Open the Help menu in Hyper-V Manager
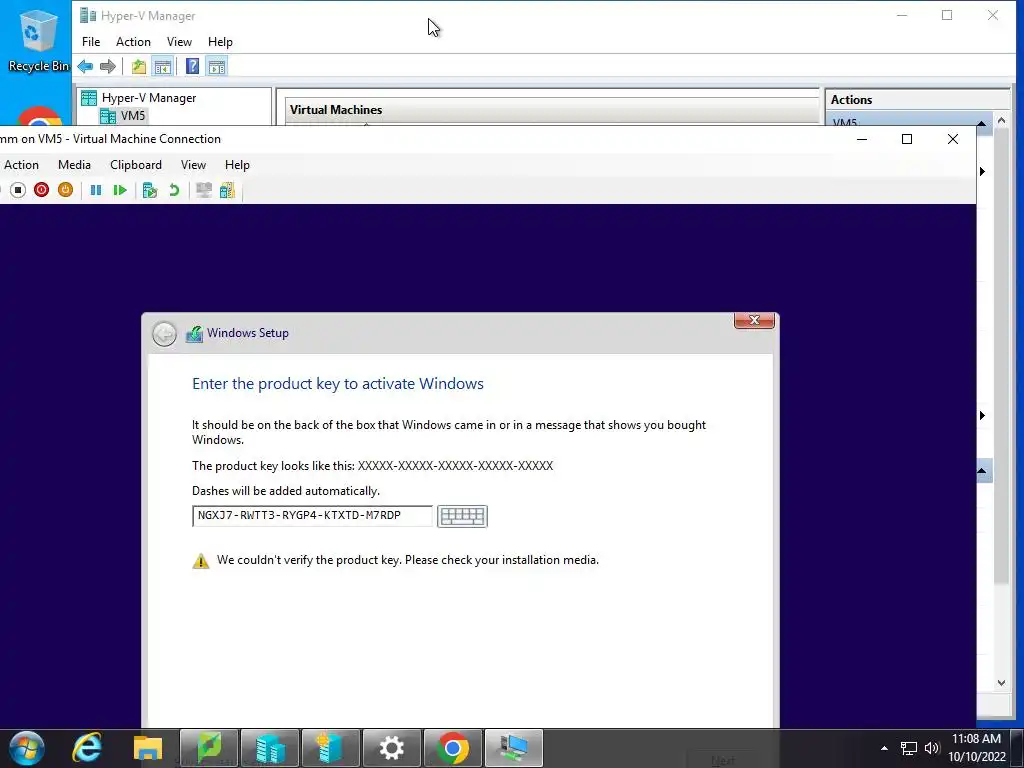This screenshot has height=768, width=1024. (x=220, y=42)
